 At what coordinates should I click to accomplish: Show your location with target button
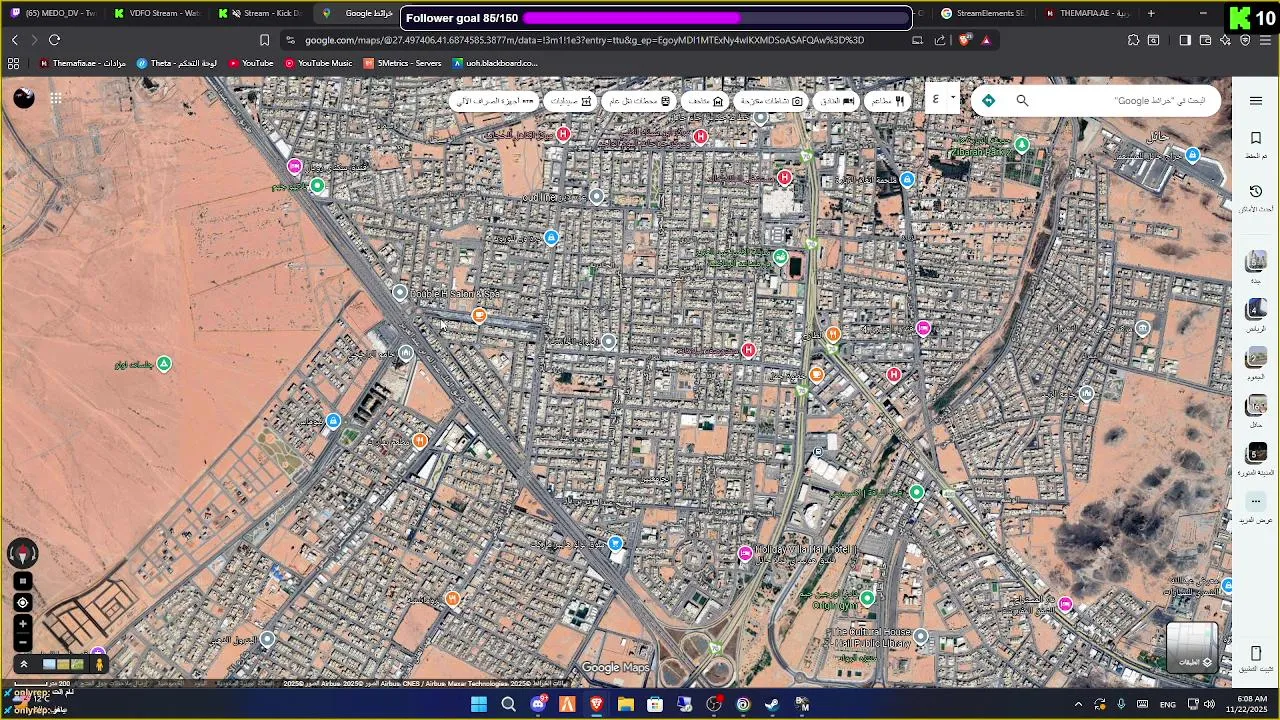click(23, 602)
